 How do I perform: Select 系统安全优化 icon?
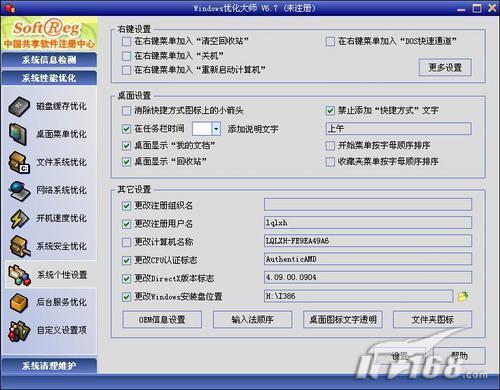19,246
